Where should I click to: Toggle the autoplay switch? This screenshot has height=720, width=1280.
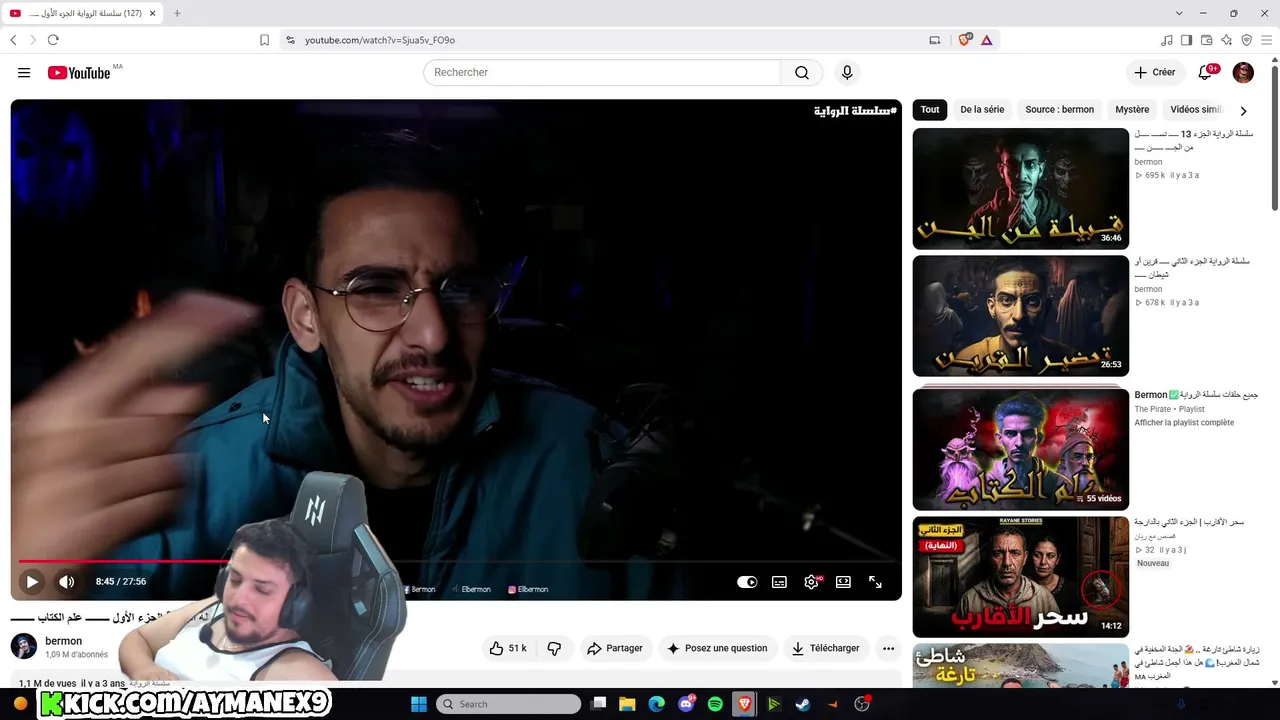tap(747, 582)
